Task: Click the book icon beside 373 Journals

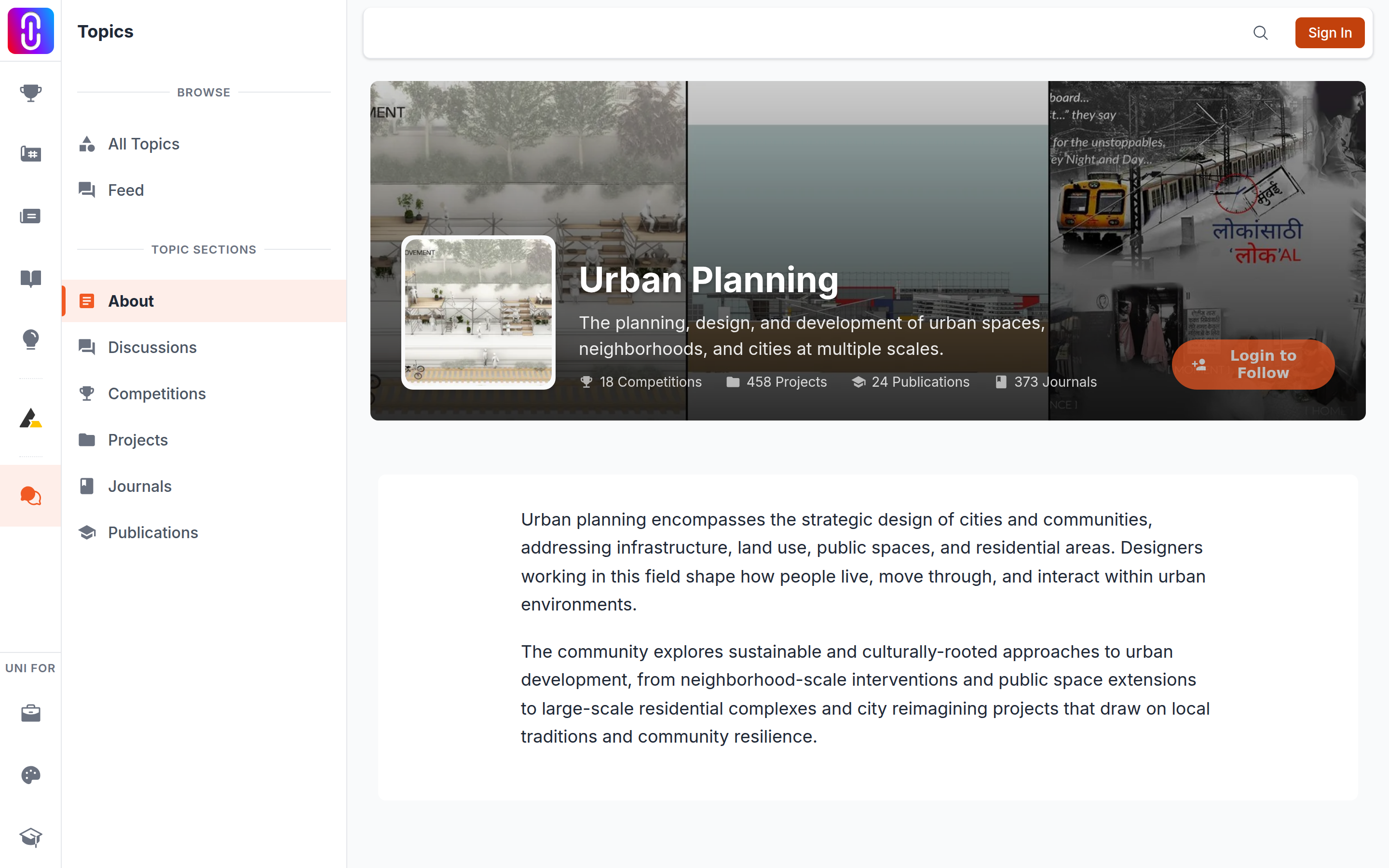Action: pos(1001,382)
